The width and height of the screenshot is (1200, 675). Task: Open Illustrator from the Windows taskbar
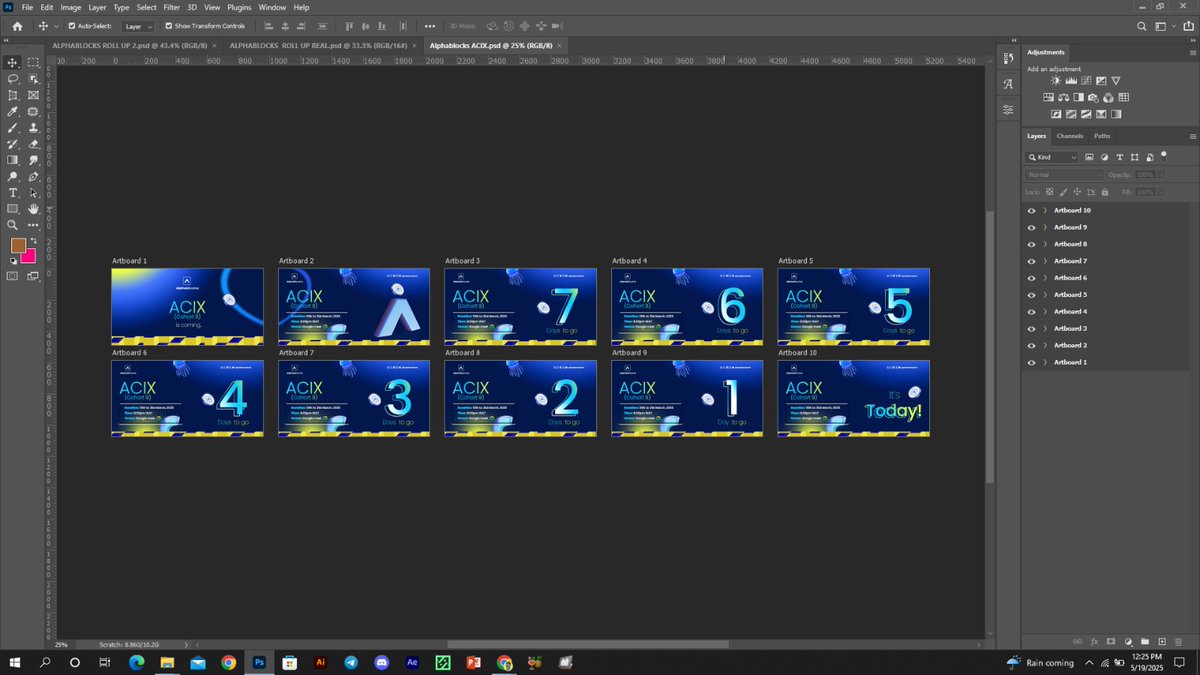[x=320, y=662]
